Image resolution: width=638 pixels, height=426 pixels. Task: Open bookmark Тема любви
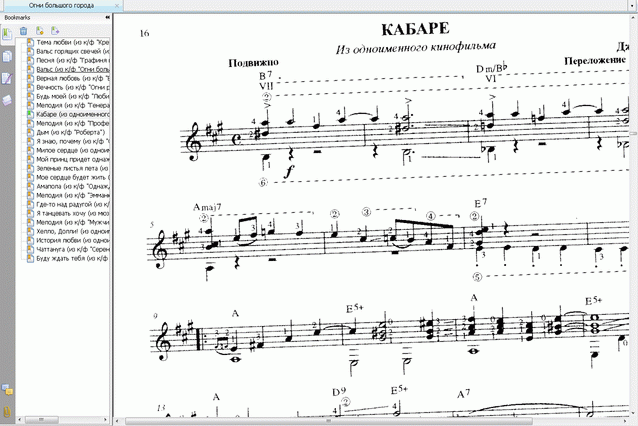click(x=73, y=42)
